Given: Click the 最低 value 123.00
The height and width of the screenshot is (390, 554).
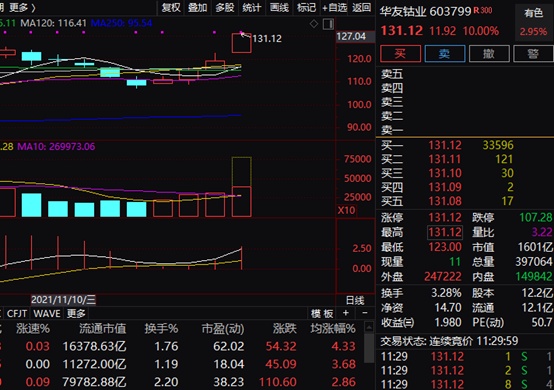Looking at the screenshot, I should [445, 247].
